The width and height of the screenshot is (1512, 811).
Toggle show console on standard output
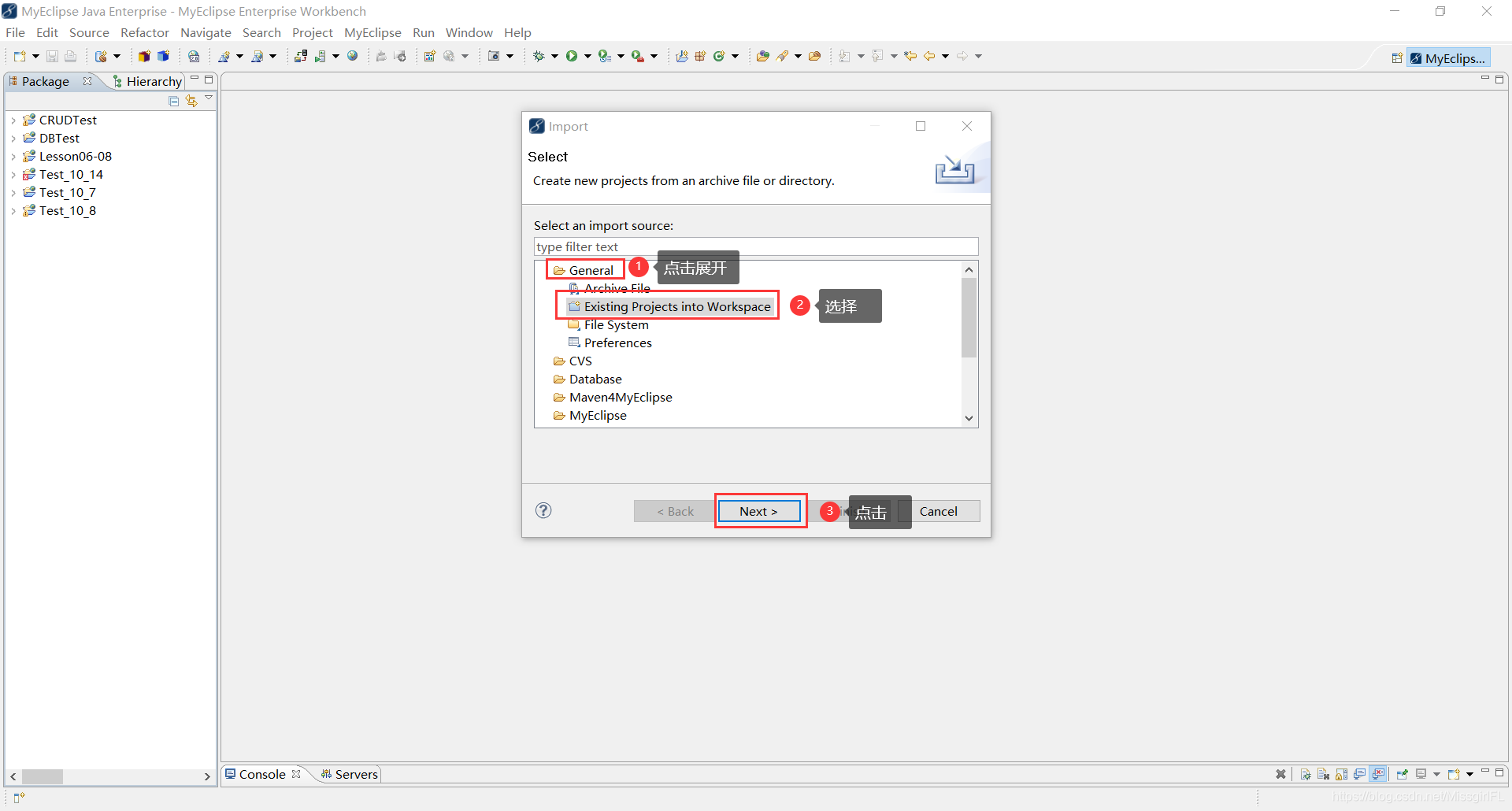pos(1360,774)
